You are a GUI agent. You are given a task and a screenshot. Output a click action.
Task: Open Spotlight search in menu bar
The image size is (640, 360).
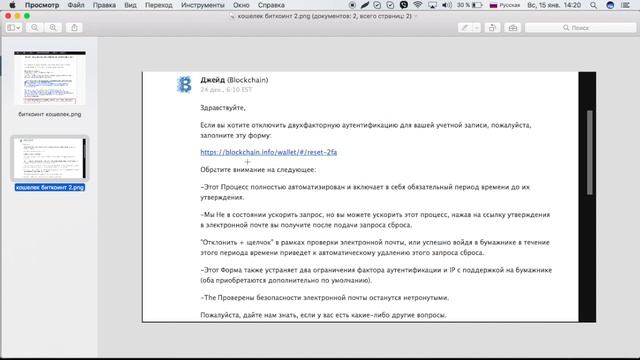(593, 5)
